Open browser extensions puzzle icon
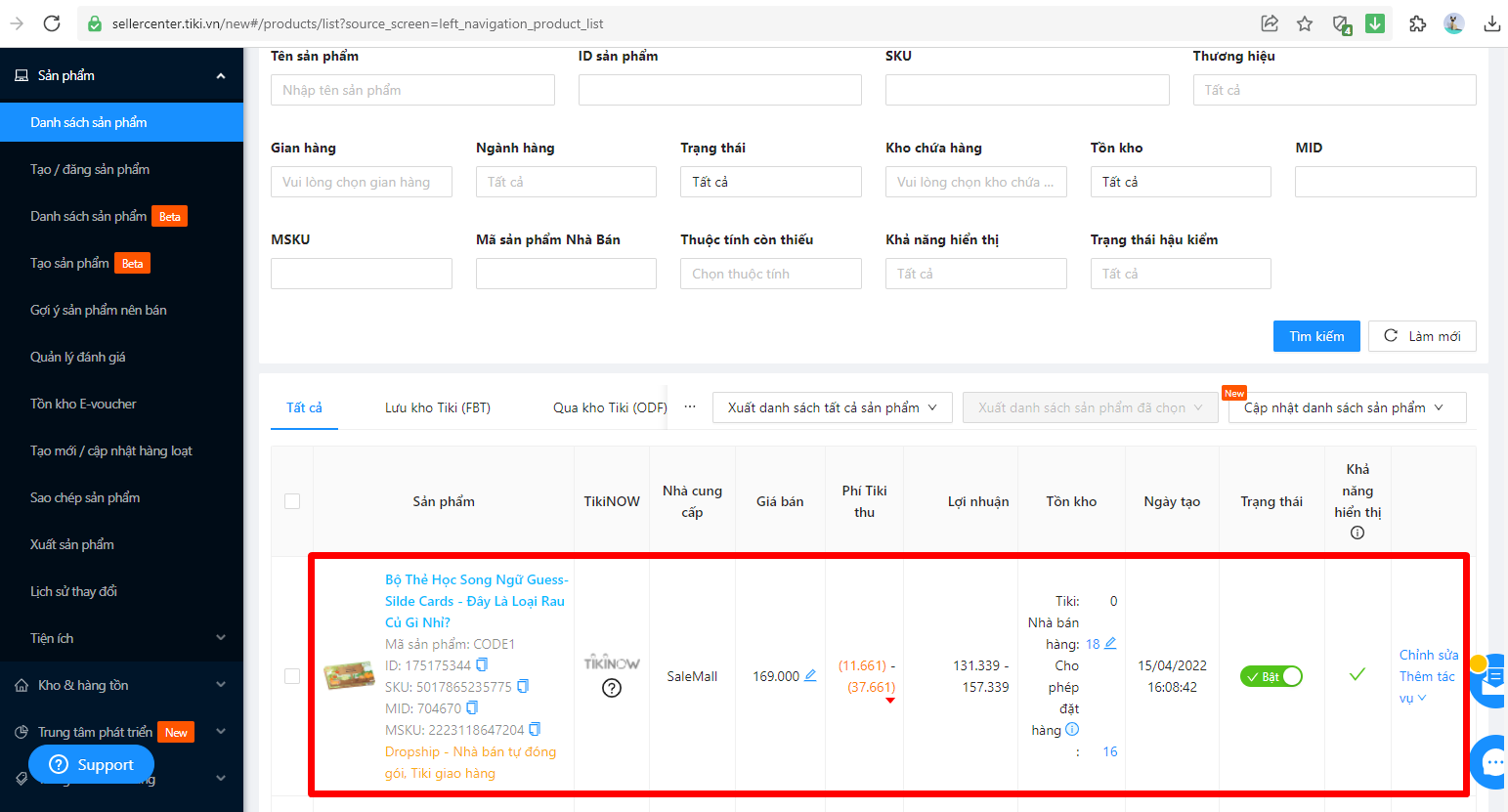This screenshot has height=812, width=1508. [x=1417, y=23]
